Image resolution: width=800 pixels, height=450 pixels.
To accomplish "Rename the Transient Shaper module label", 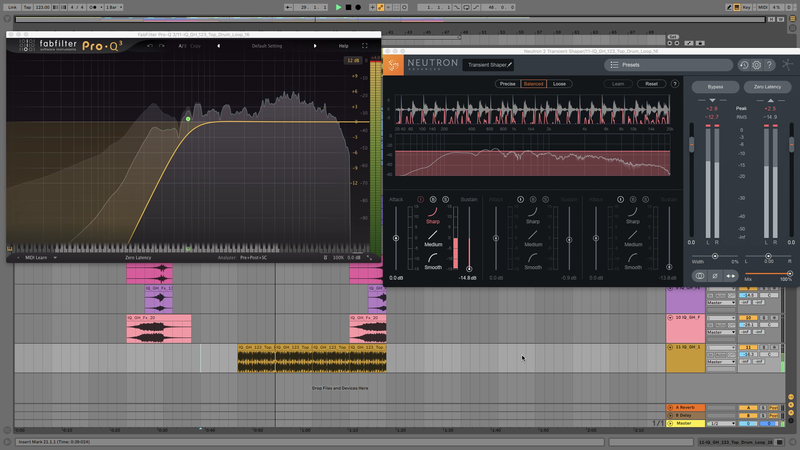I will coord(490,65).
